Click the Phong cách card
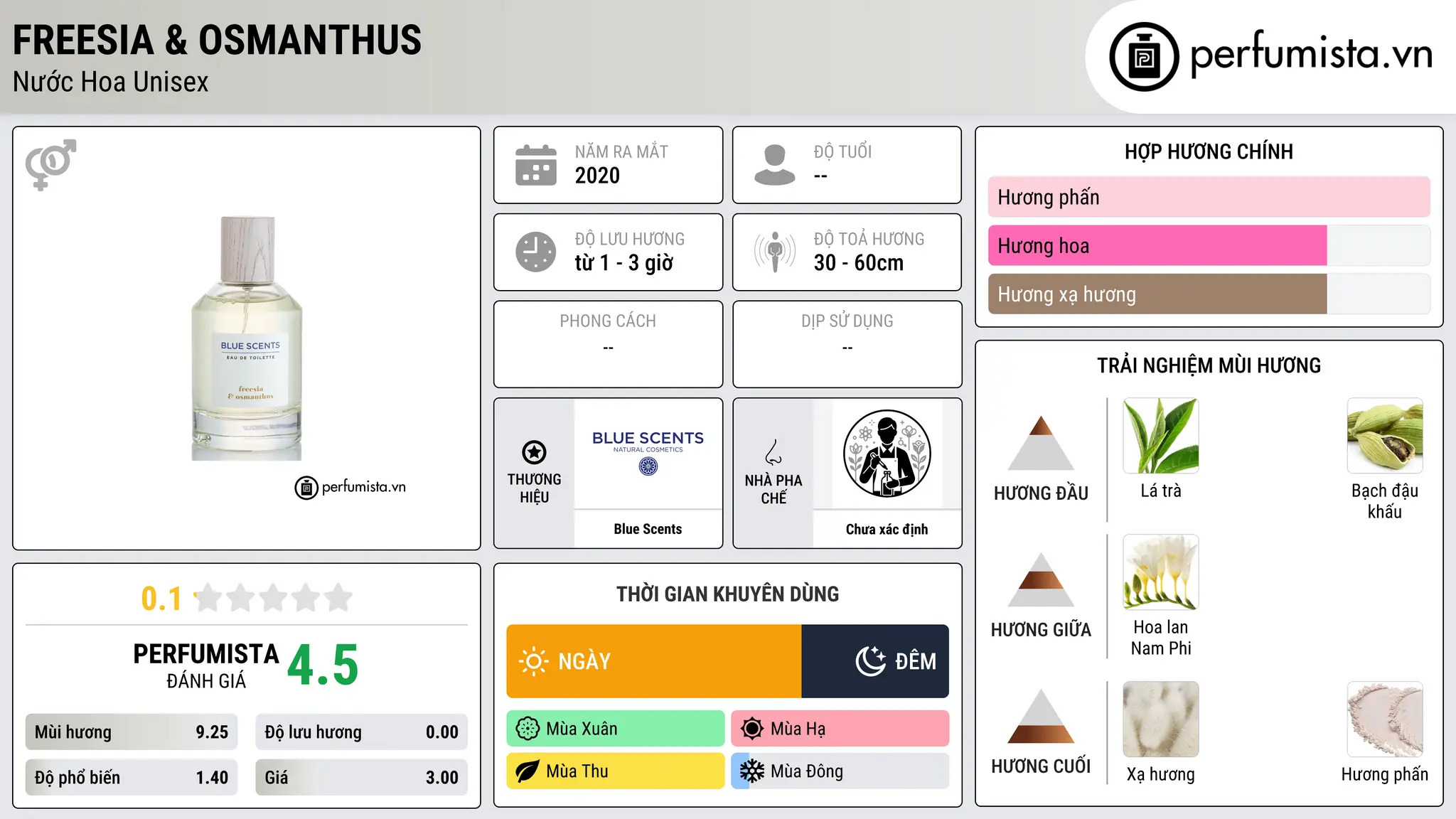Screen dimensions: 1456x819 coord(608,344)
